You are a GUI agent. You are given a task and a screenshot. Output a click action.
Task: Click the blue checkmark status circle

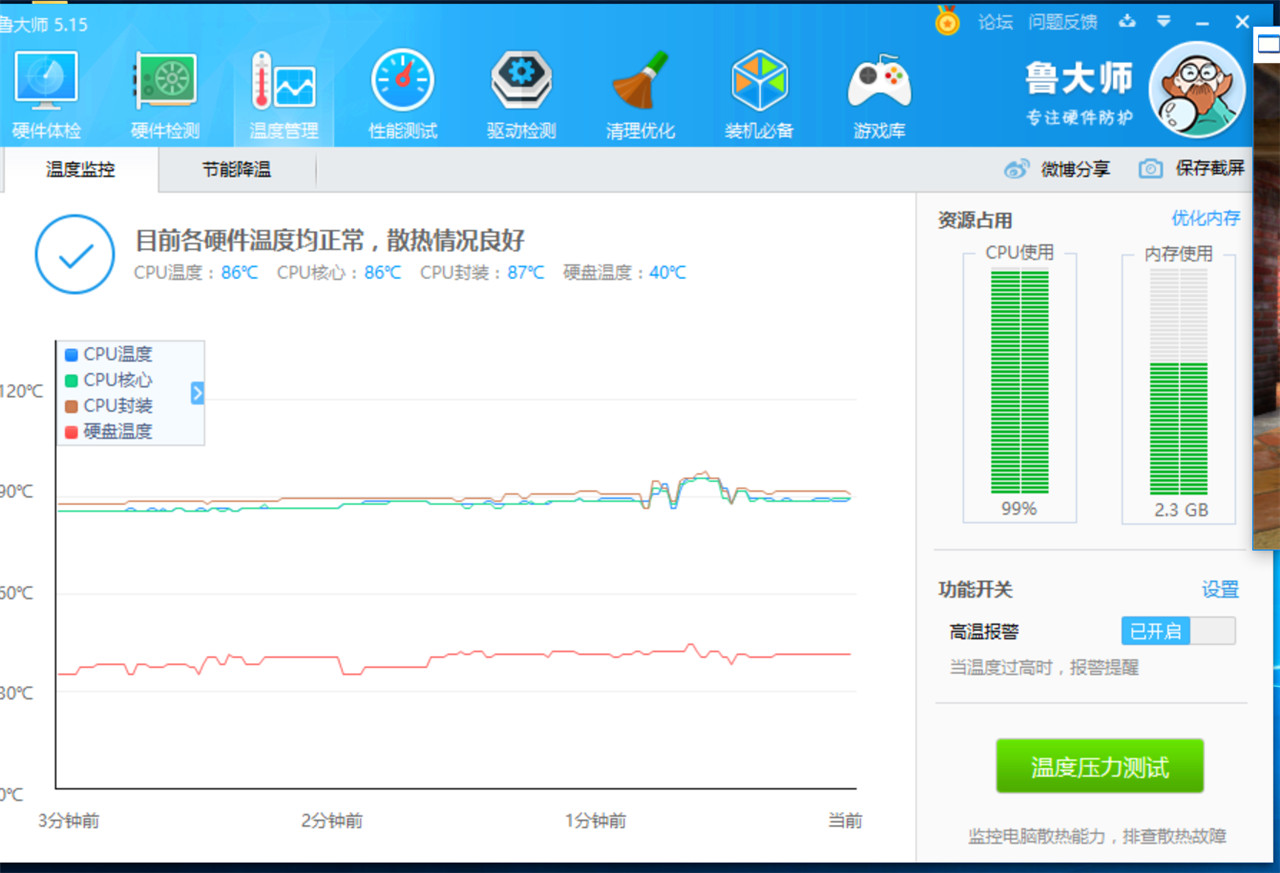tap(75, 254)
